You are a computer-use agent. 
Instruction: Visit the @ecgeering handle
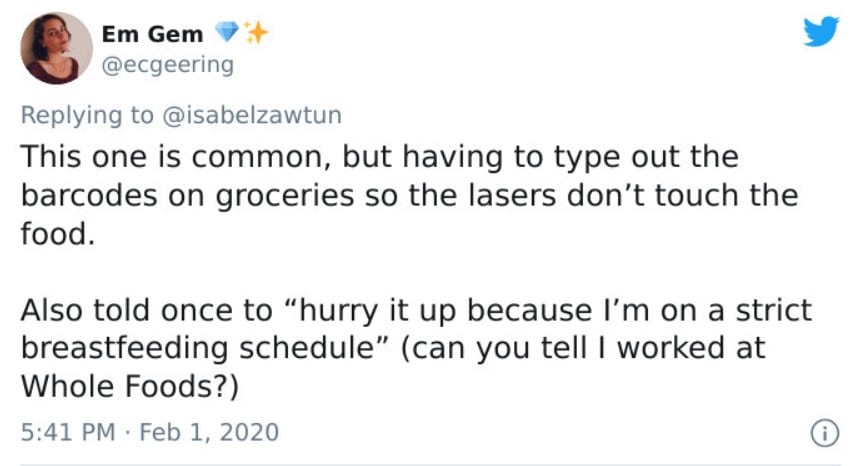168,65
